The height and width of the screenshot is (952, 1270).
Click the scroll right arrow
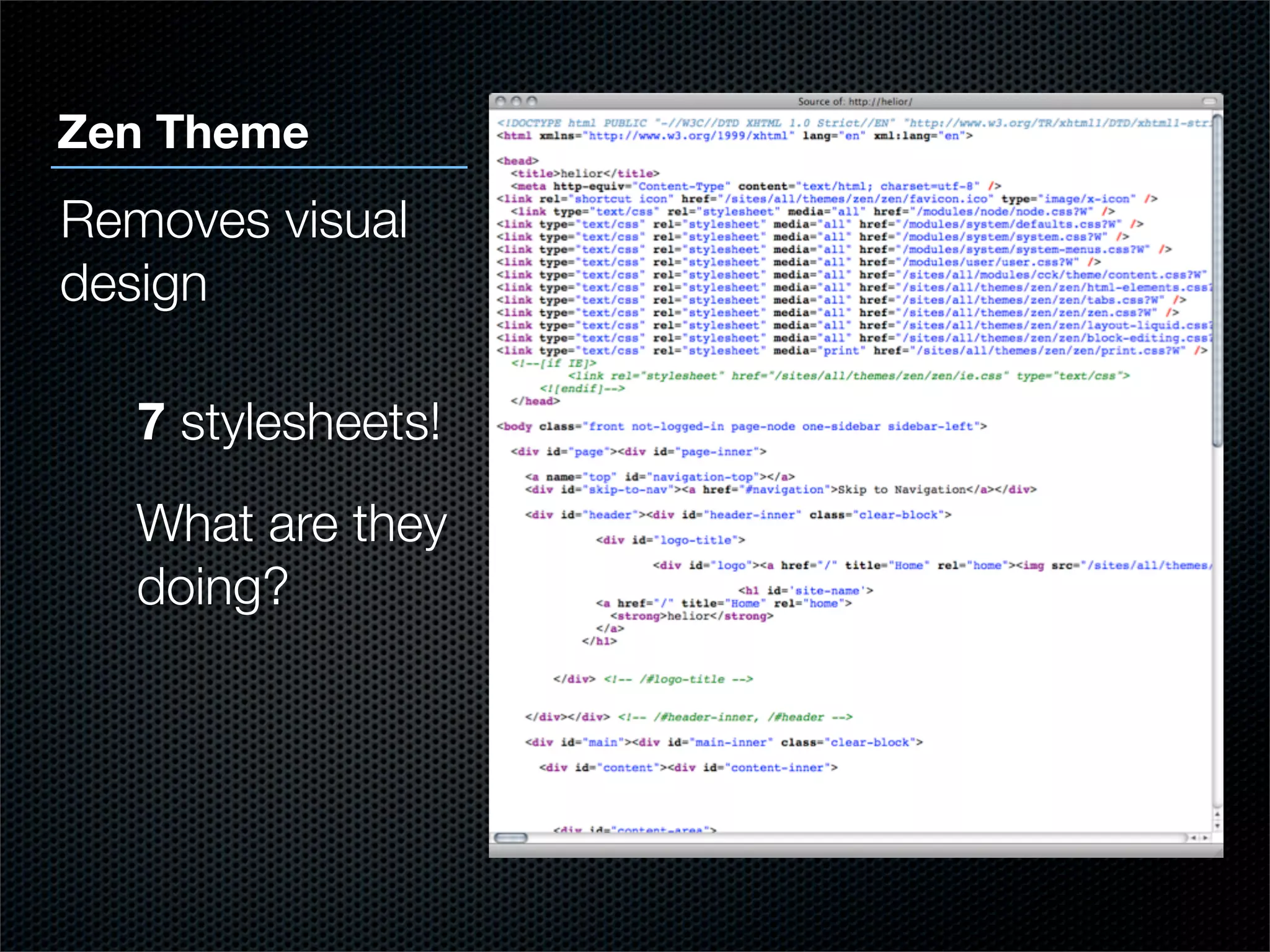point(1205,838)
